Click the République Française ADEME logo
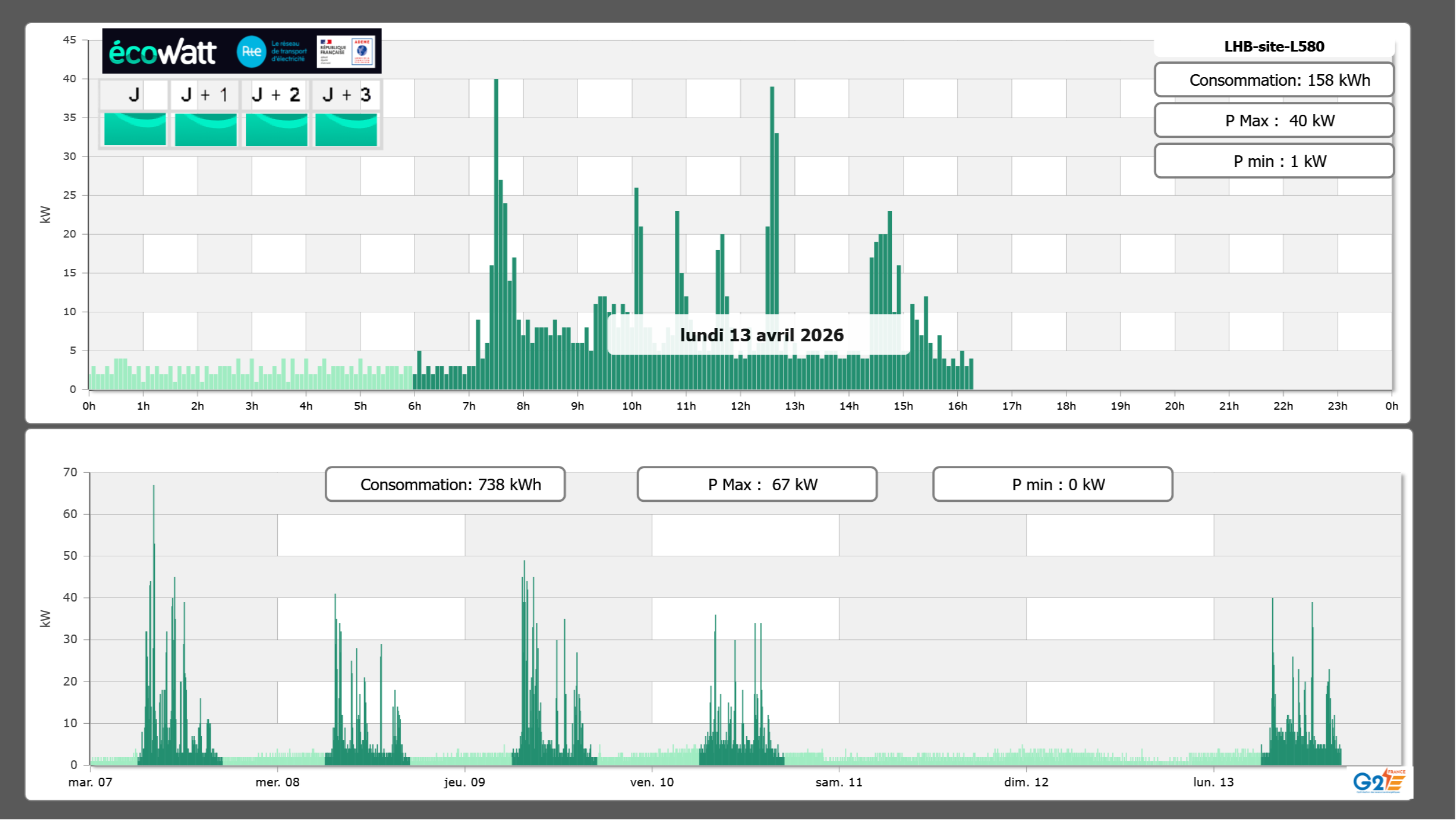1456x820 pixels. pyautogui.click(x=346, y=51)
